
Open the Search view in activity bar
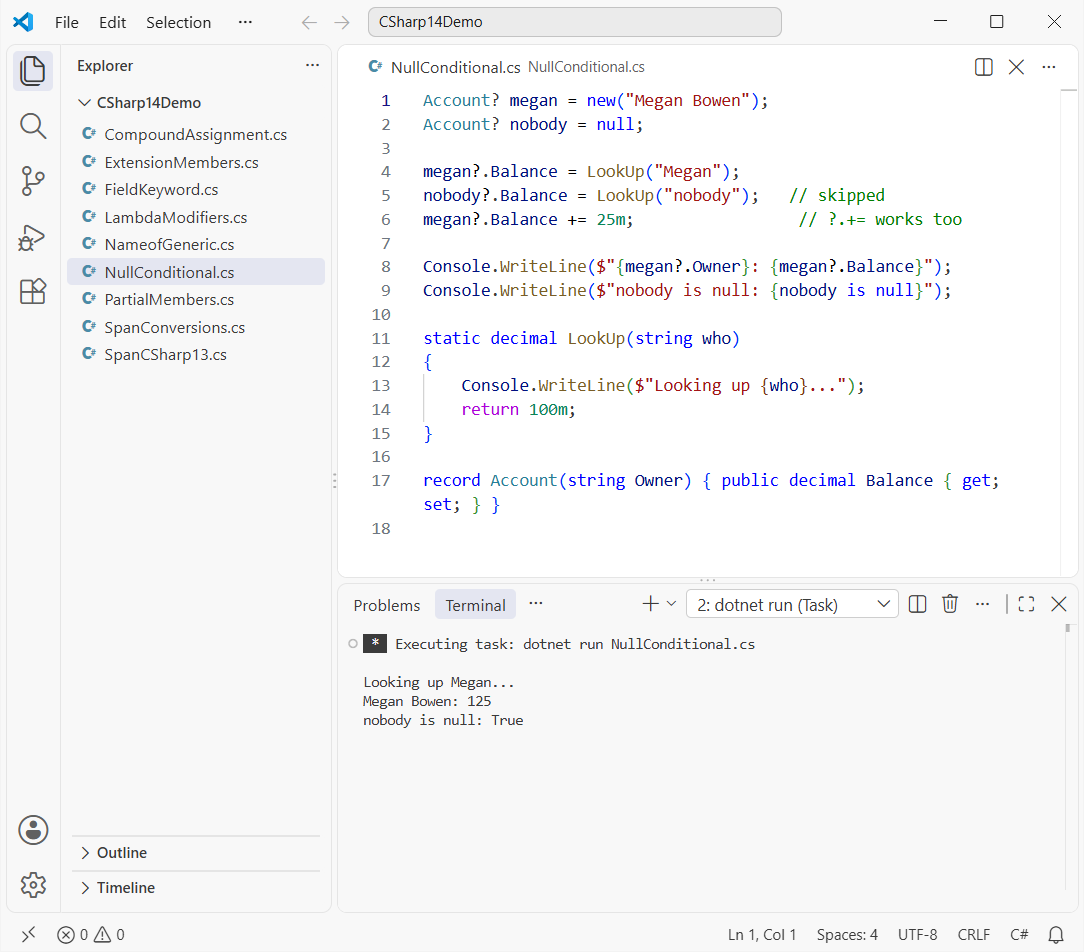[32, 127]
